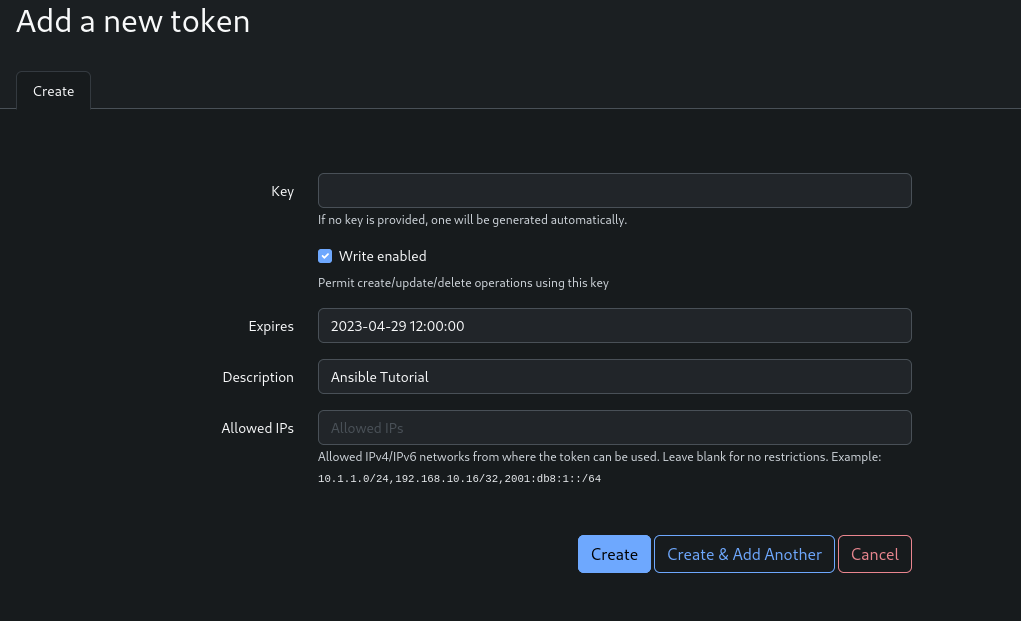Click the Allowed IPs input field
The width and height of the screenshot is (1021, 621).
click(614, 428)
